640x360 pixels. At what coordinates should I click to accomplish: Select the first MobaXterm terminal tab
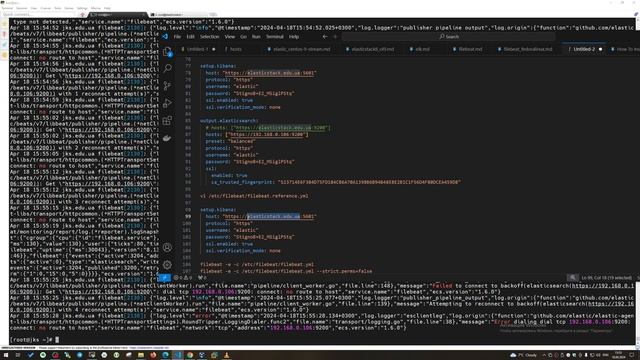tap(118, 15)
